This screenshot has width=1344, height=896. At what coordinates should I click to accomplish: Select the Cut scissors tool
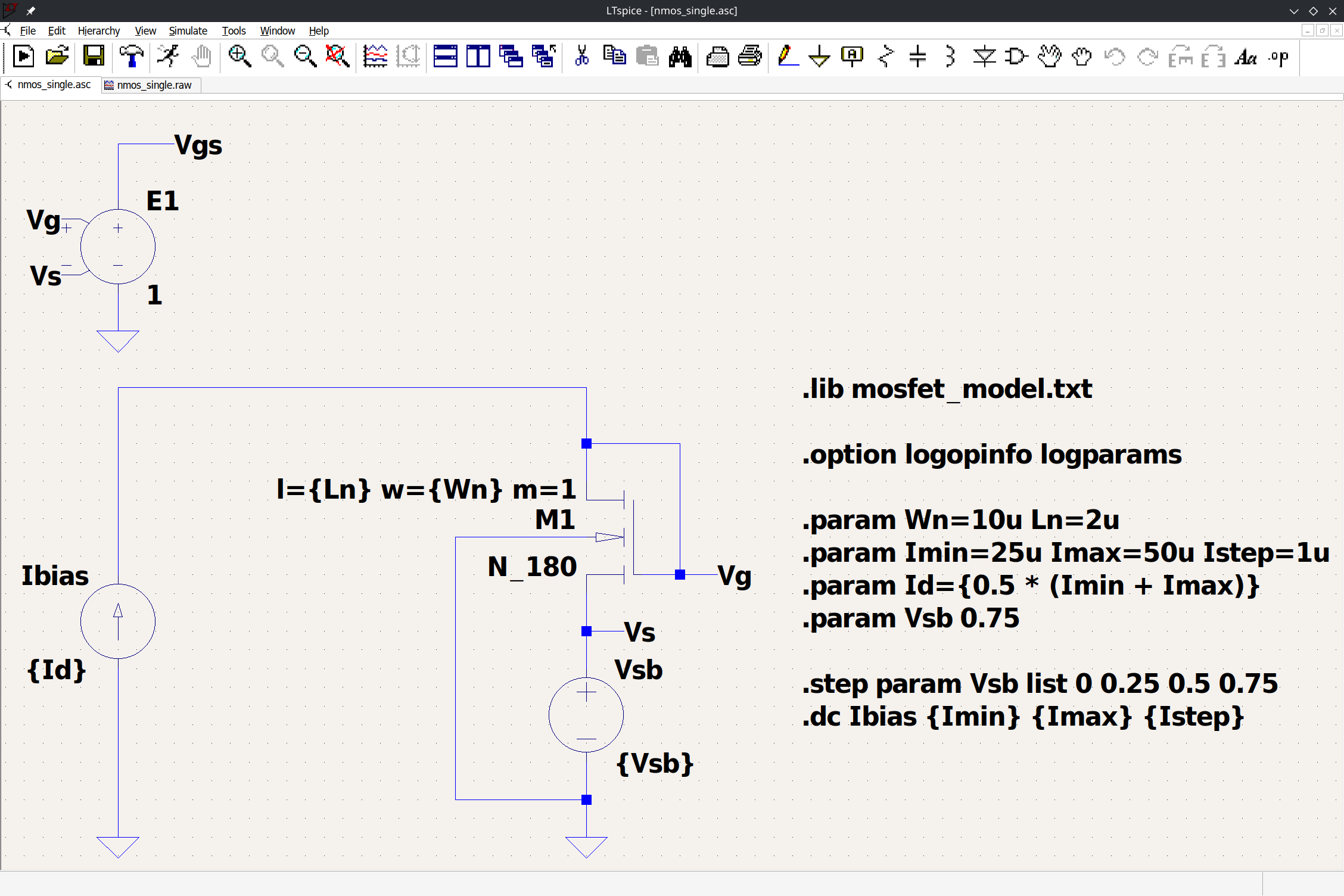pos(581,57)
